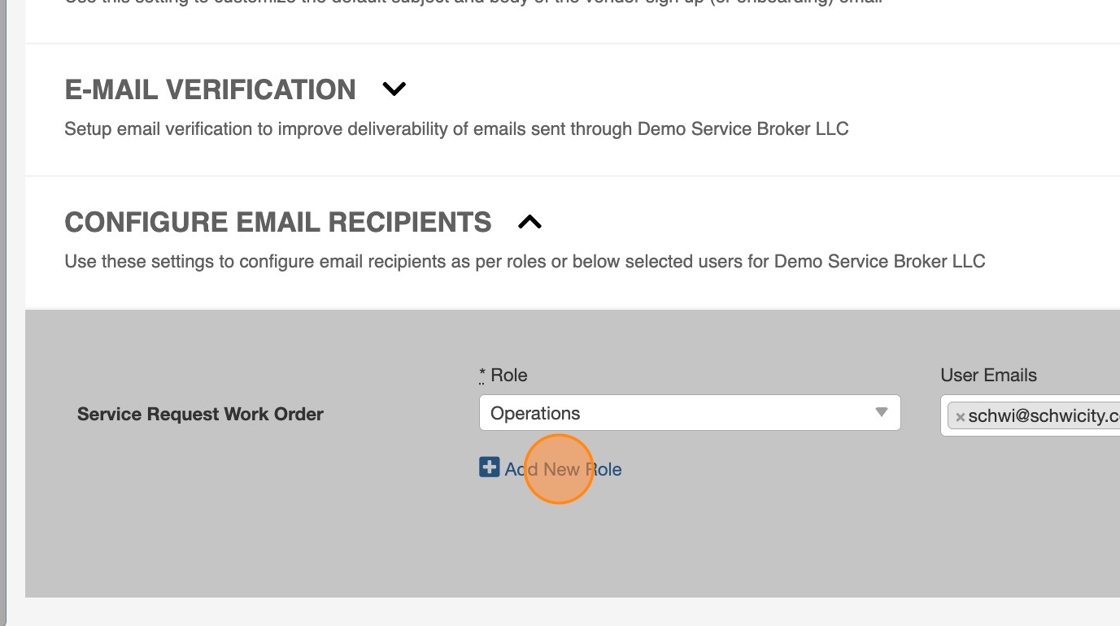Viewport: 1120px width, 626px height.
Task: Remove the schwi@schwicity email tag
Action: (x=960, y=418)
